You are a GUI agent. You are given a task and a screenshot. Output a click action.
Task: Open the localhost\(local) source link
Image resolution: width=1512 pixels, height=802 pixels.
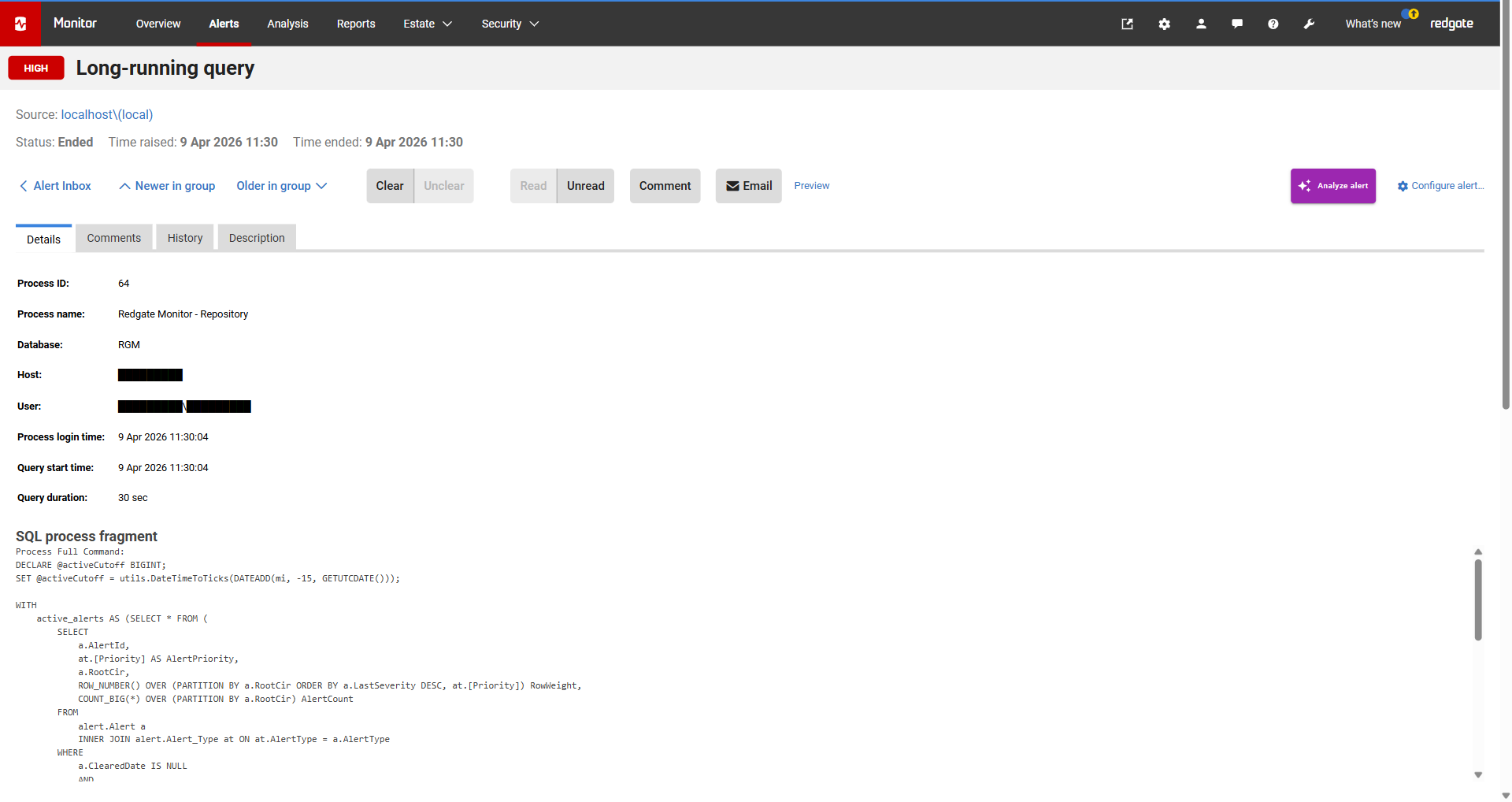click(107, 114)
